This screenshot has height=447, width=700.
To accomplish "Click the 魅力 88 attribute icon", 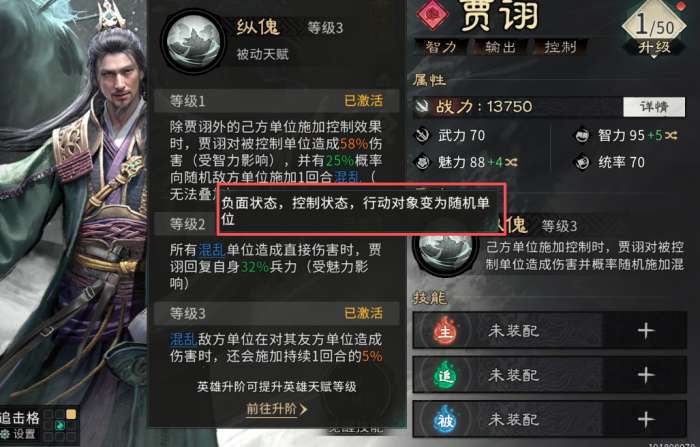I will [x=422, y=162].
